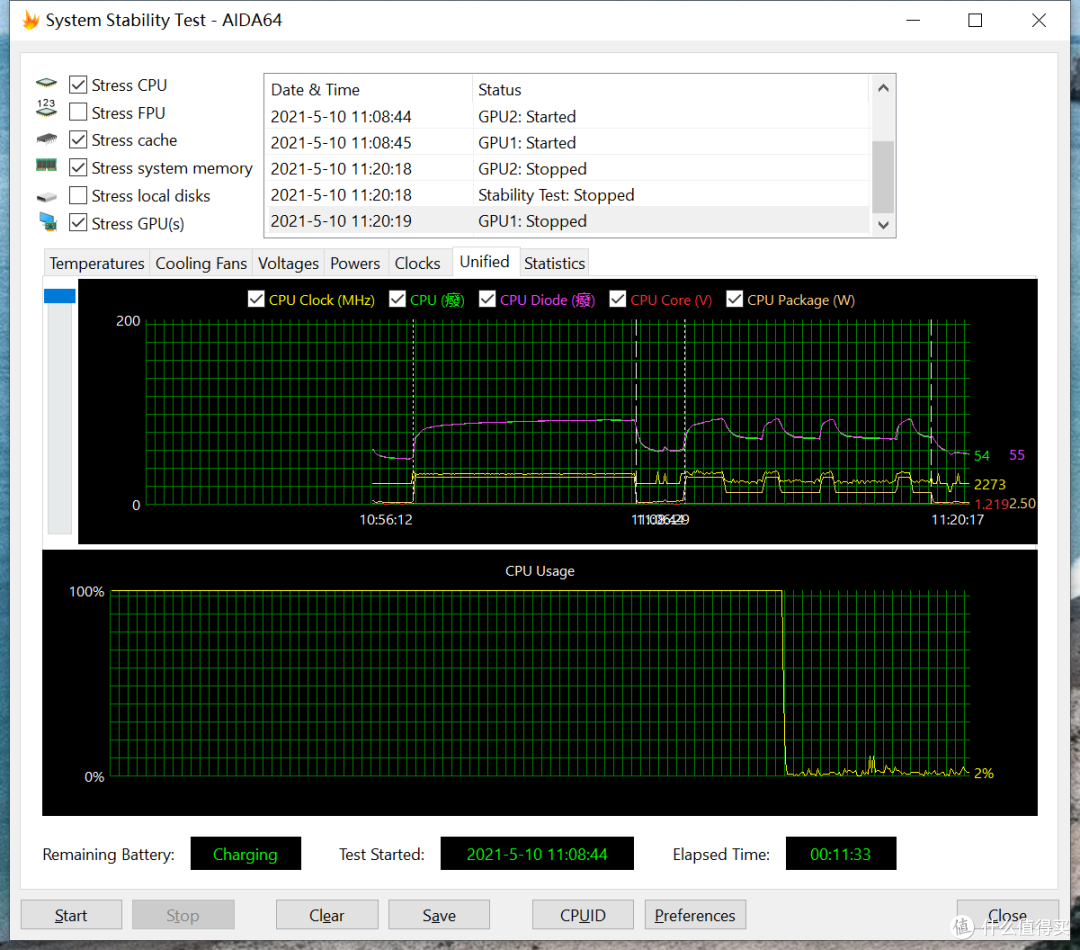
Task: Click the blue vertical graph scale slider
Action: [59, 296]
